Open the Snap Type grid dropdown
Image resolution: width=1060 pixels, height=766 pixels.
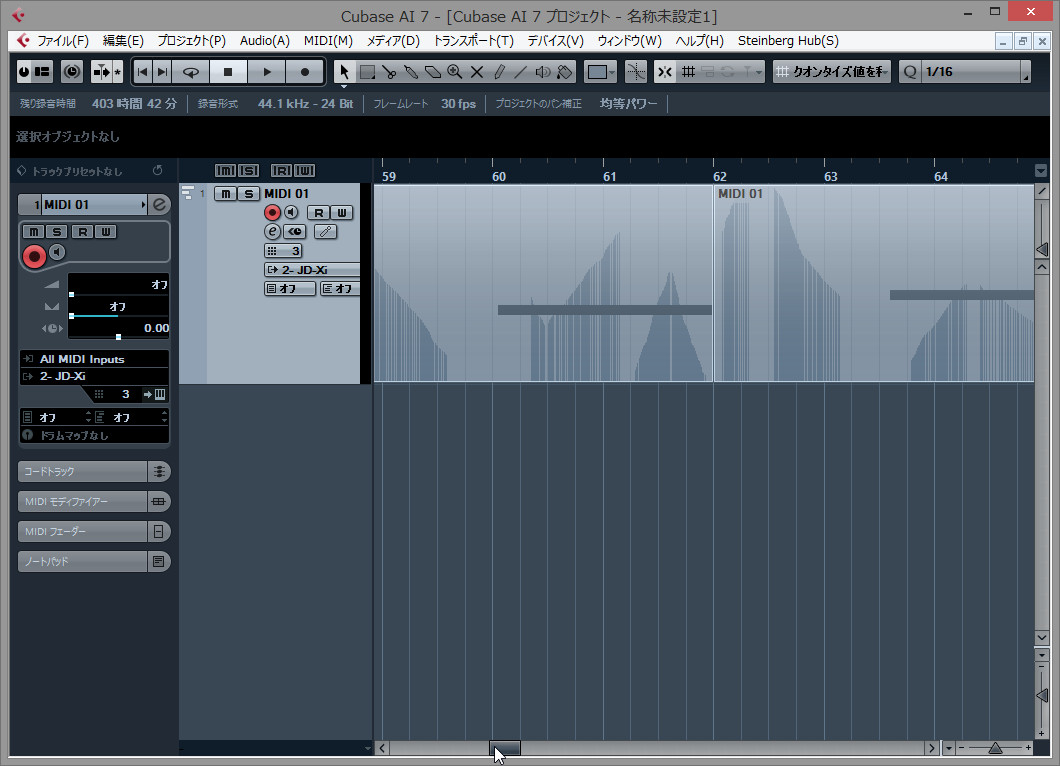pos(688,72)
